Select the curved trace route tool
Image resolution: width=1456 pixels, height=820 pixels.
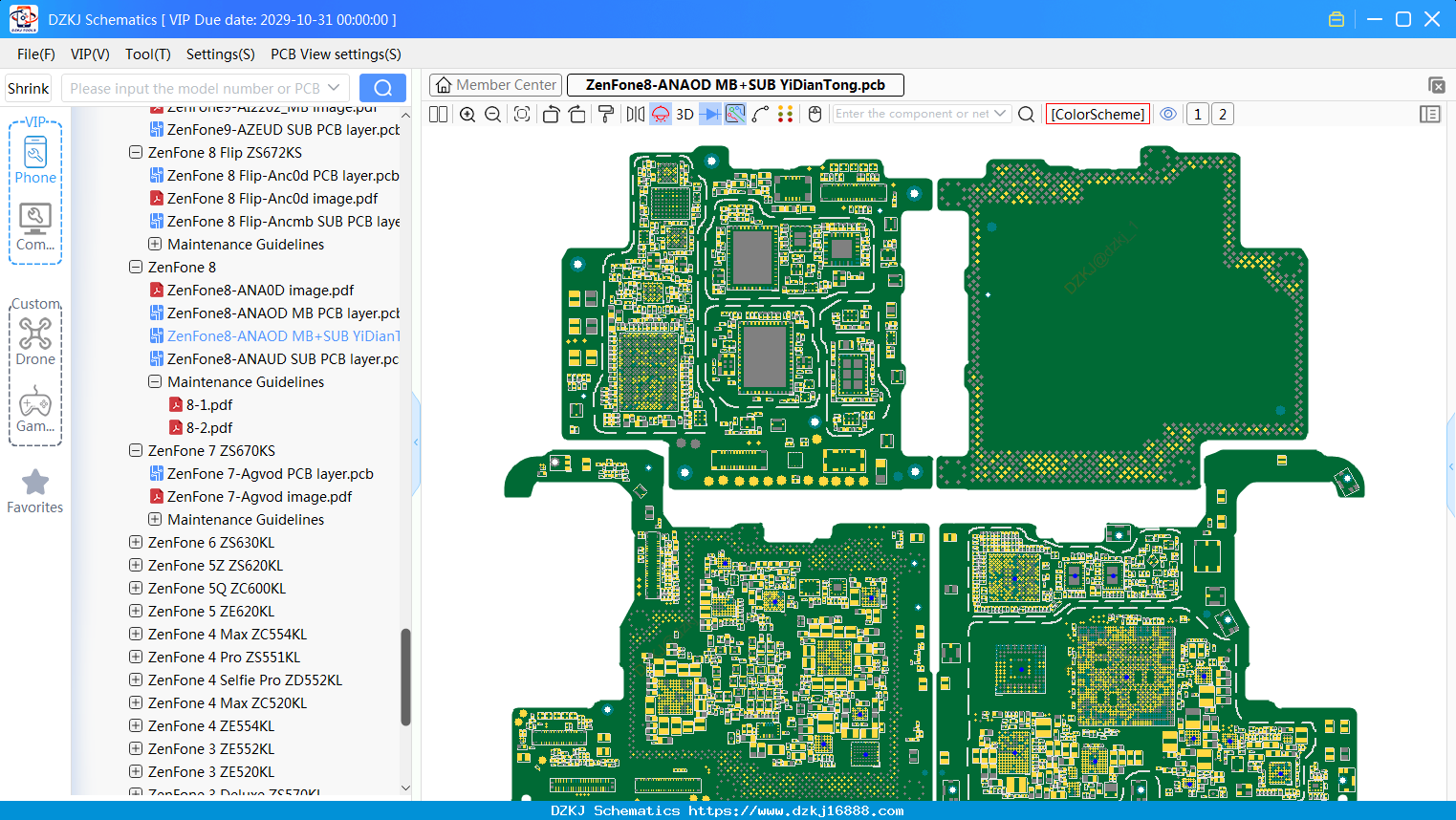pyautogui.click(x=760, y=115)
